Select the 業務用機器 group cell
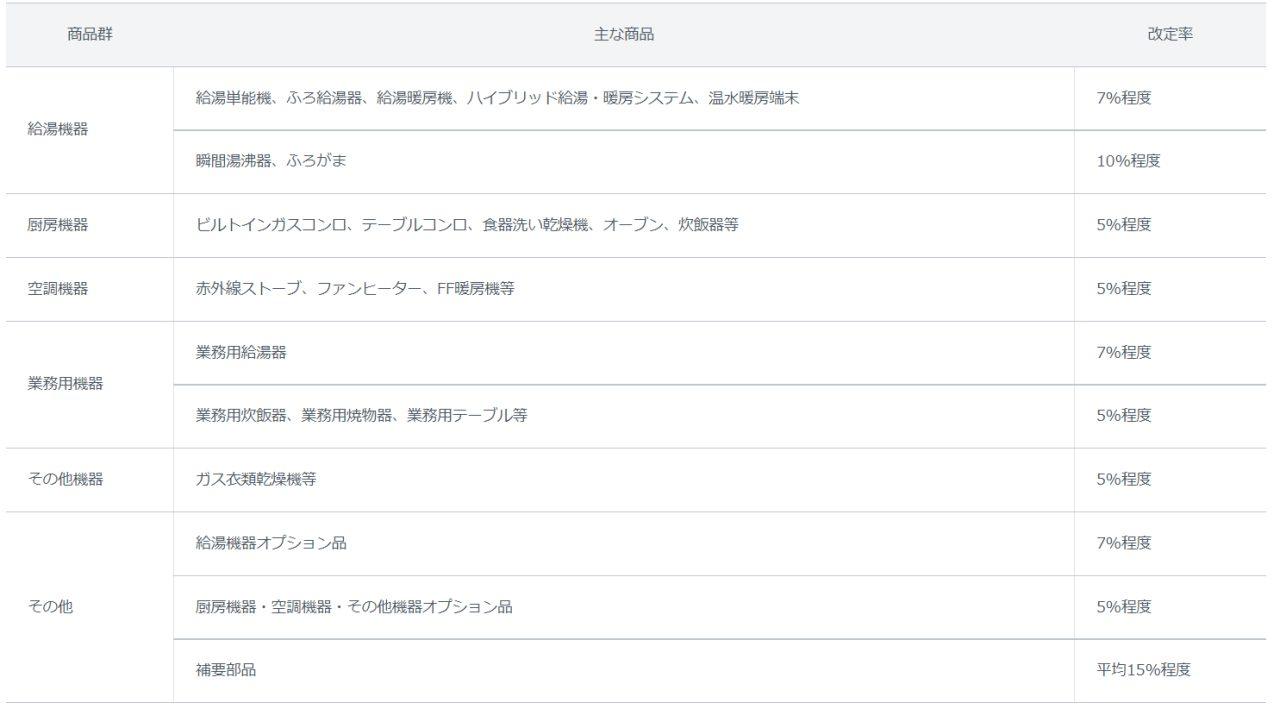Screen dimensions: 1280x709 pos(90,384)
